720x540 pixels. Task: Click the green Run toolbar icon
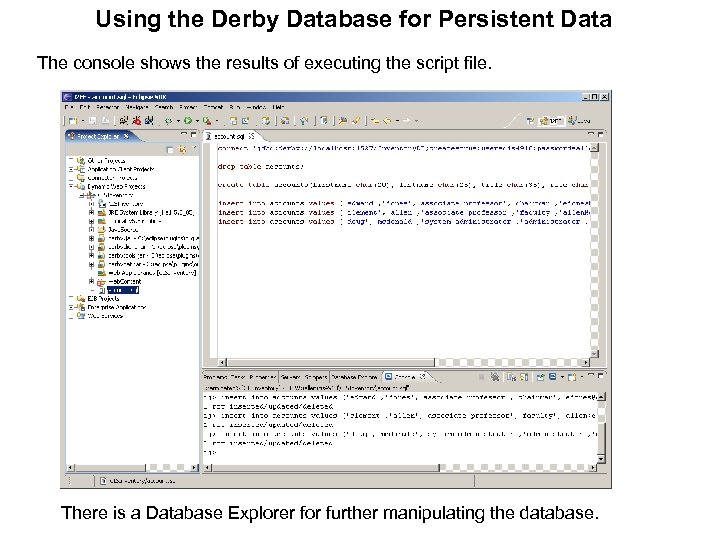click(188, 121)
